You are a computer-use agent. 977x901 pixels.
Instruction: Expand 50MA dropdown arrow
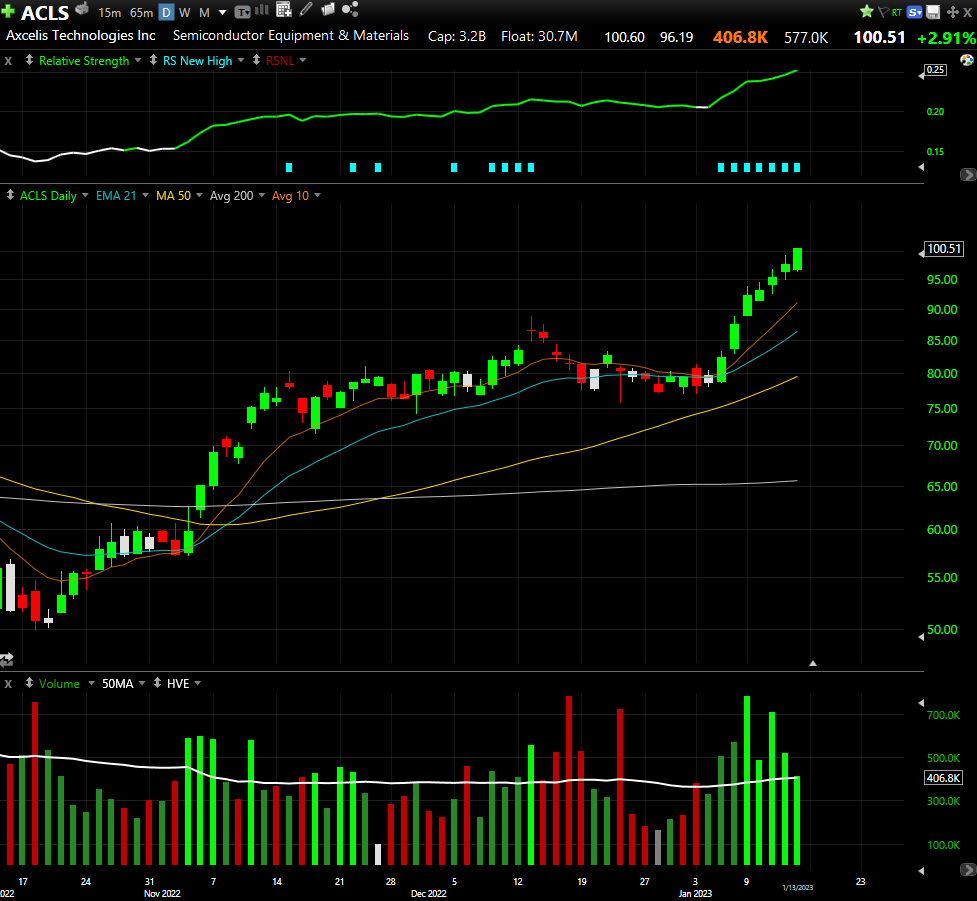pyautogui.click(x=142, y=683)
